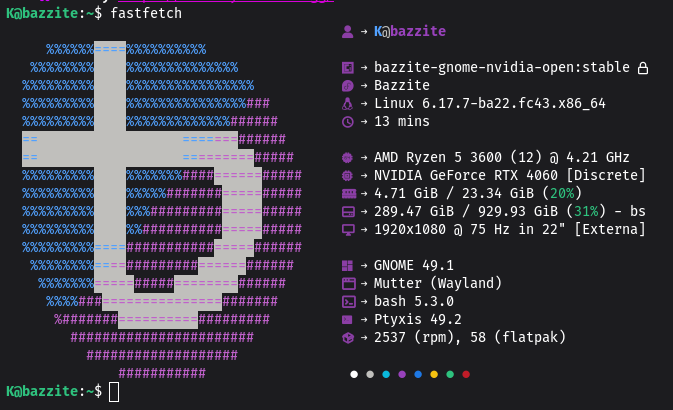Viewport: 673px width, 410px height.
Task: Click the '13 mins' uptime value
Action: click(x=402, y=121)
